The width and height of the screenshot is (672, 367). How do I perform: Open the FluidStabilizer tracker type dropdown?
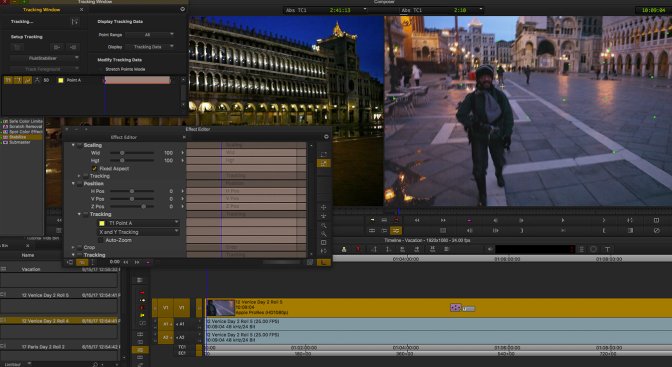pyautogui.click(x=45, y=58)
